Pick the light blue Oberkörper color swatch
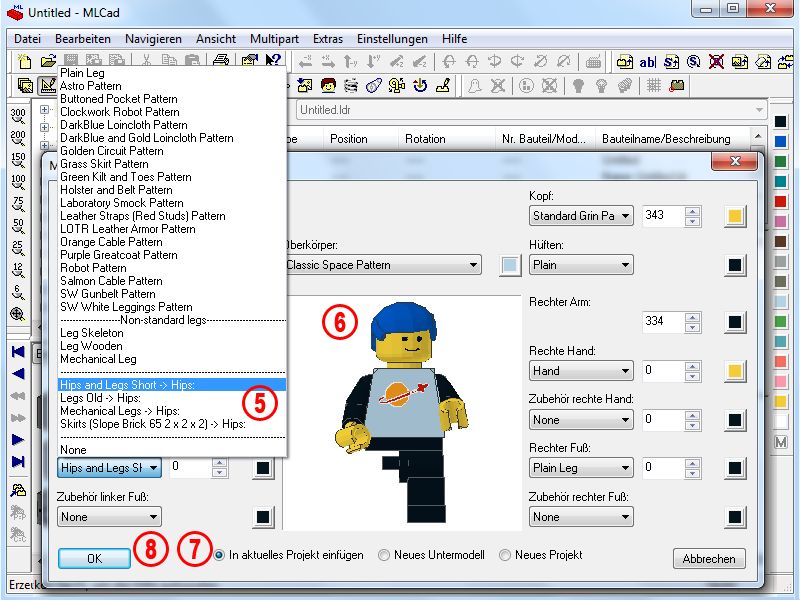This screenshot has width=800, height=600. coord(510,265)
